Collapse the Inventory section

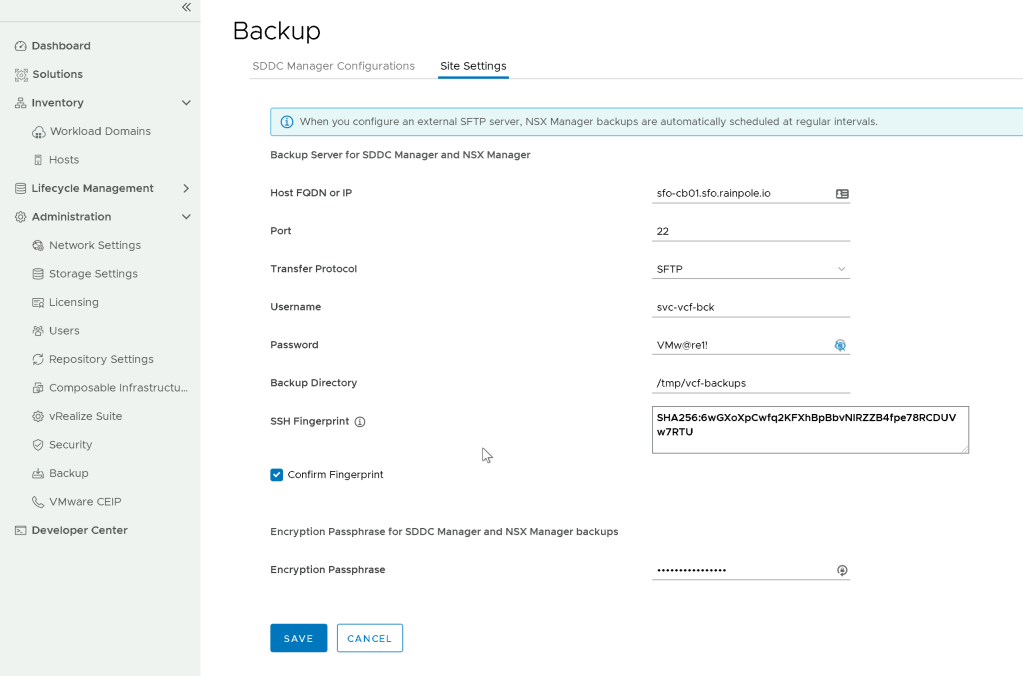(186, 103)
